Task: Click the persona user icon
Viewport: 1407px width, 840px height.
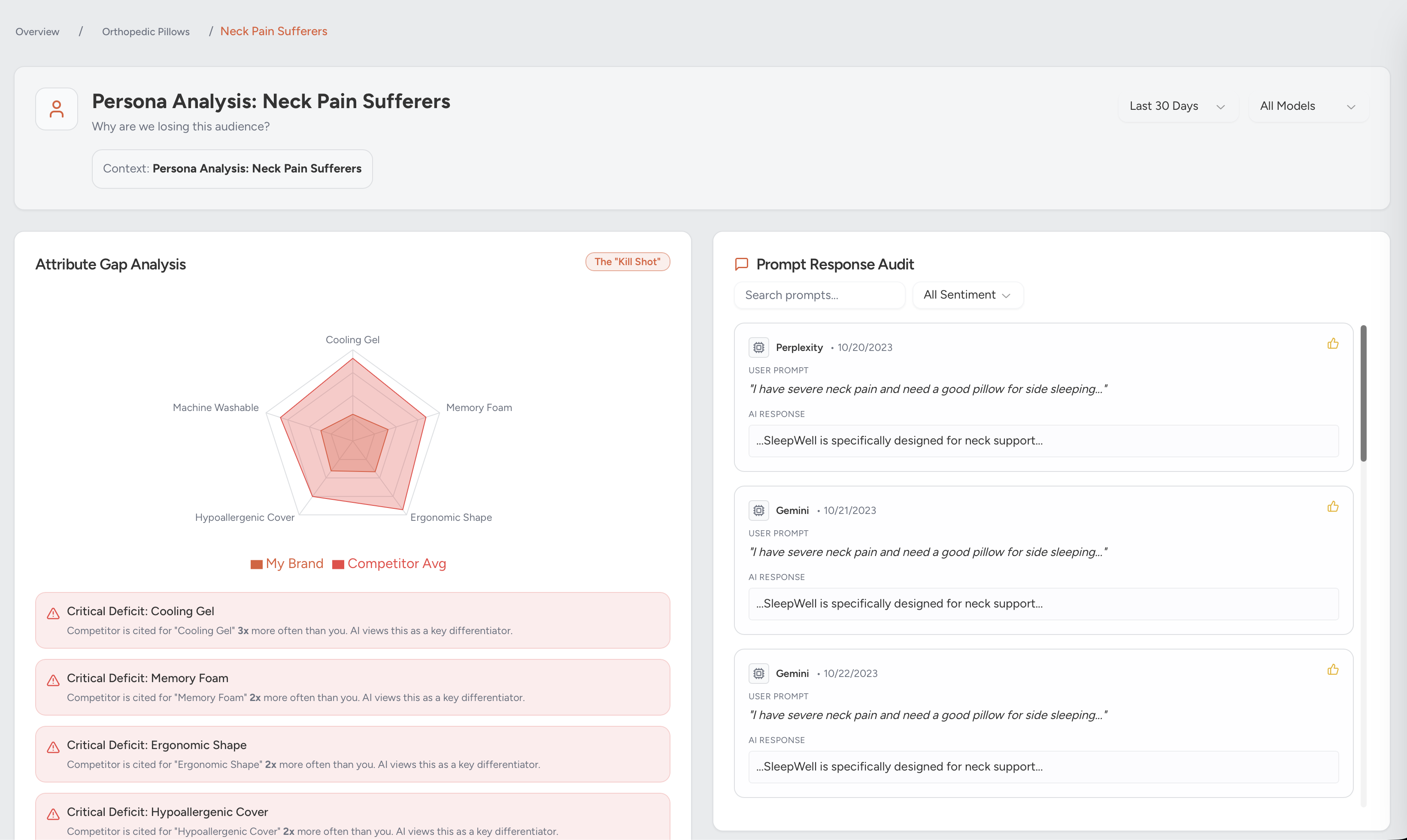Action: [x=57, y=109]
